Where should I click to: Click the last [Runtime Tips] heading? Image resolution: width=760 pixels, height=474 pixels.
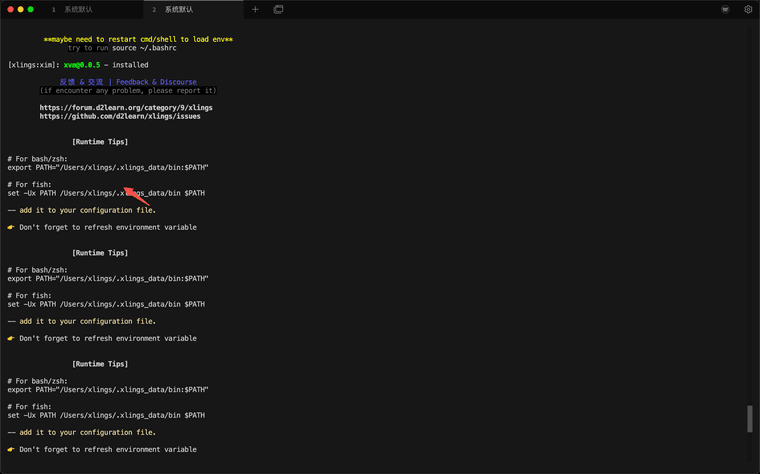pyautogui.click(x=100, y=364)
